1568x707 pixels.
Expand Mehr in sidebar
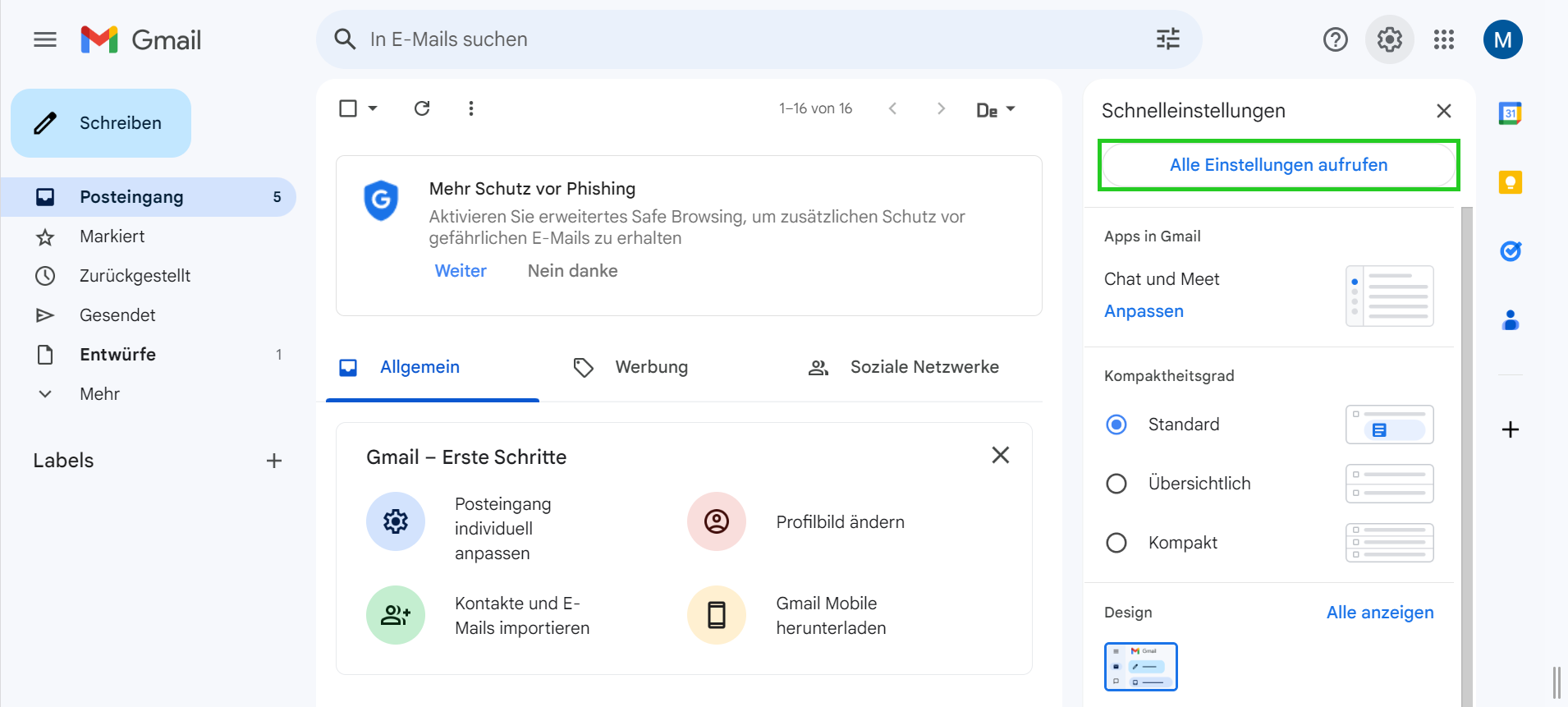(99, 394)
